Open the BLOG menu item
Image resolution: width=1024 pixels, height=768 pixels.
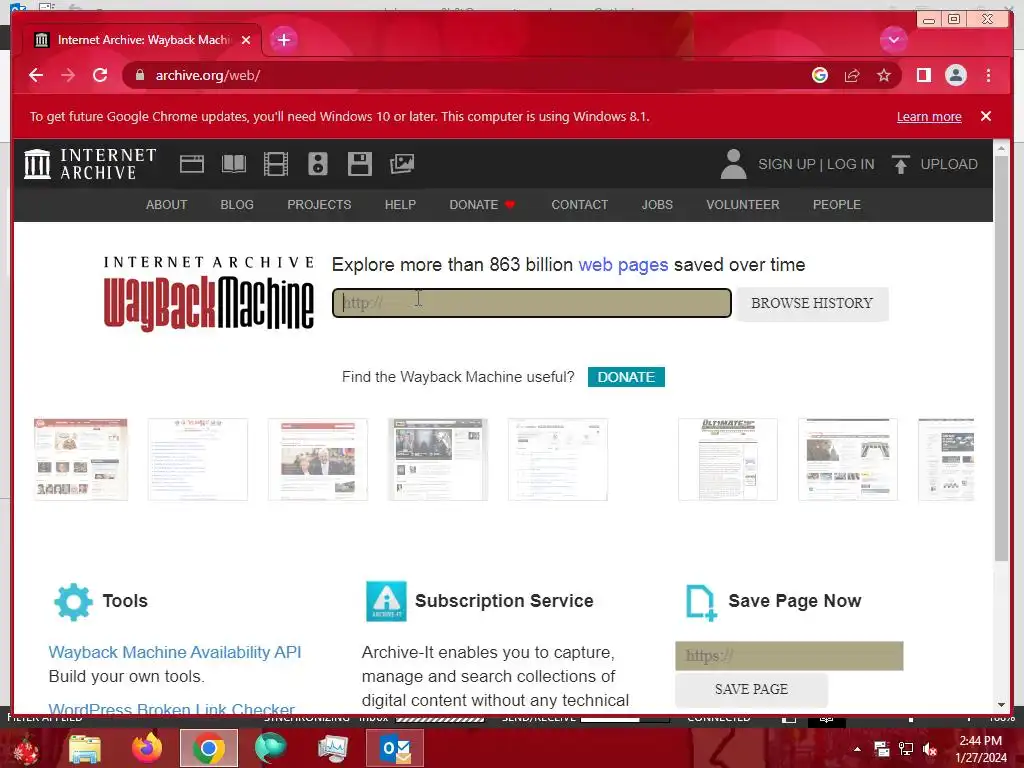[x=237, y=204]
